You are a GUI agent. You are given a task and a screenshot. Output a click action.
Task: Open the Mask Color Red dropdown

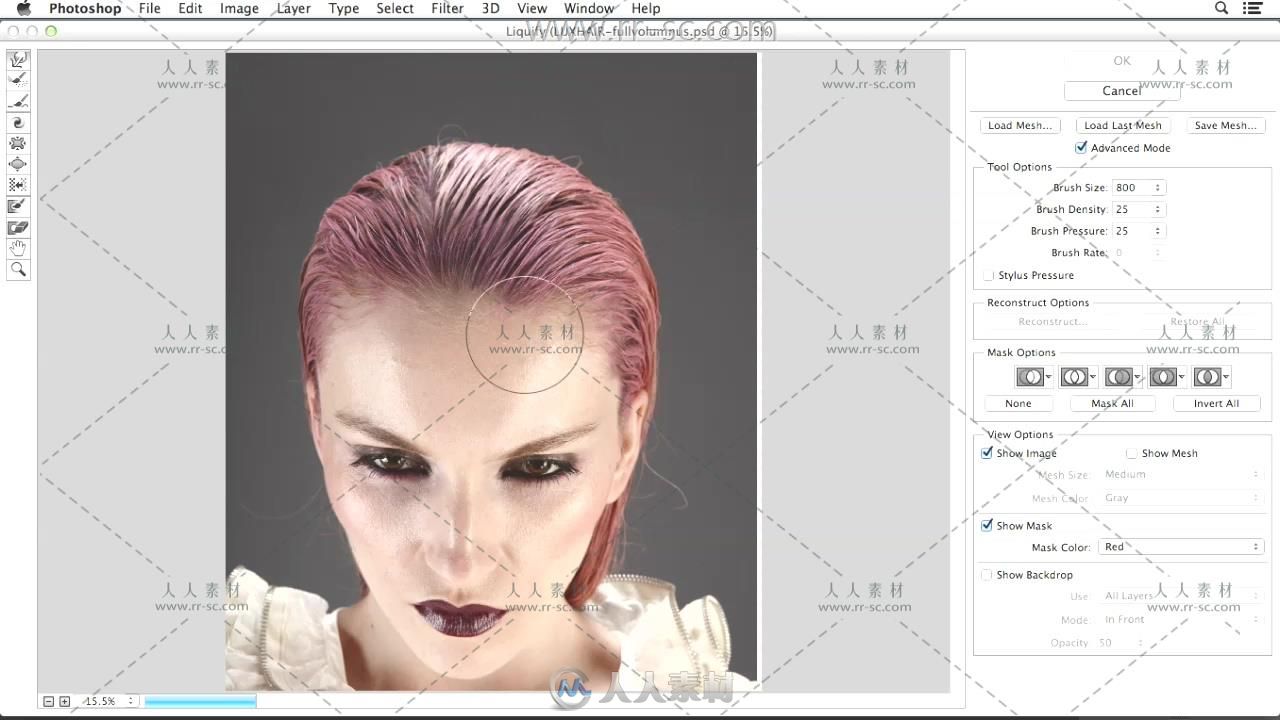[1181, 547]
